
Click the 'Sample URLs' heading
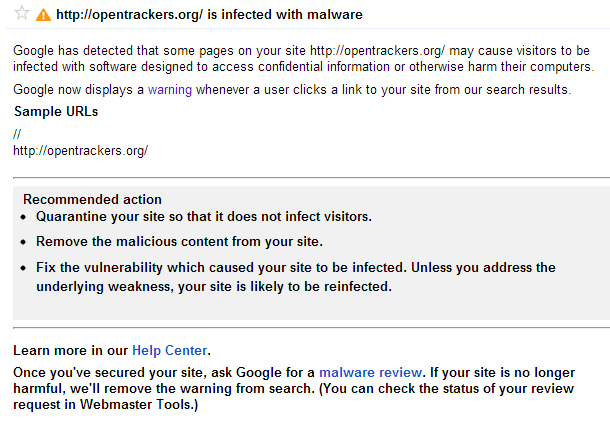tap(56, 112)
